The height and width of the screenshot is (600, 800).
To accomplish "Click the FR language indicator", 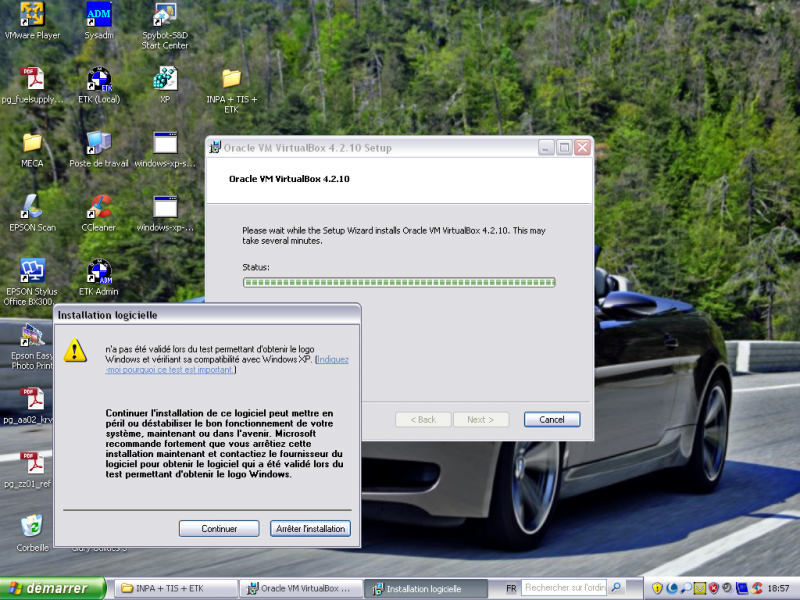I will (511, 588).
